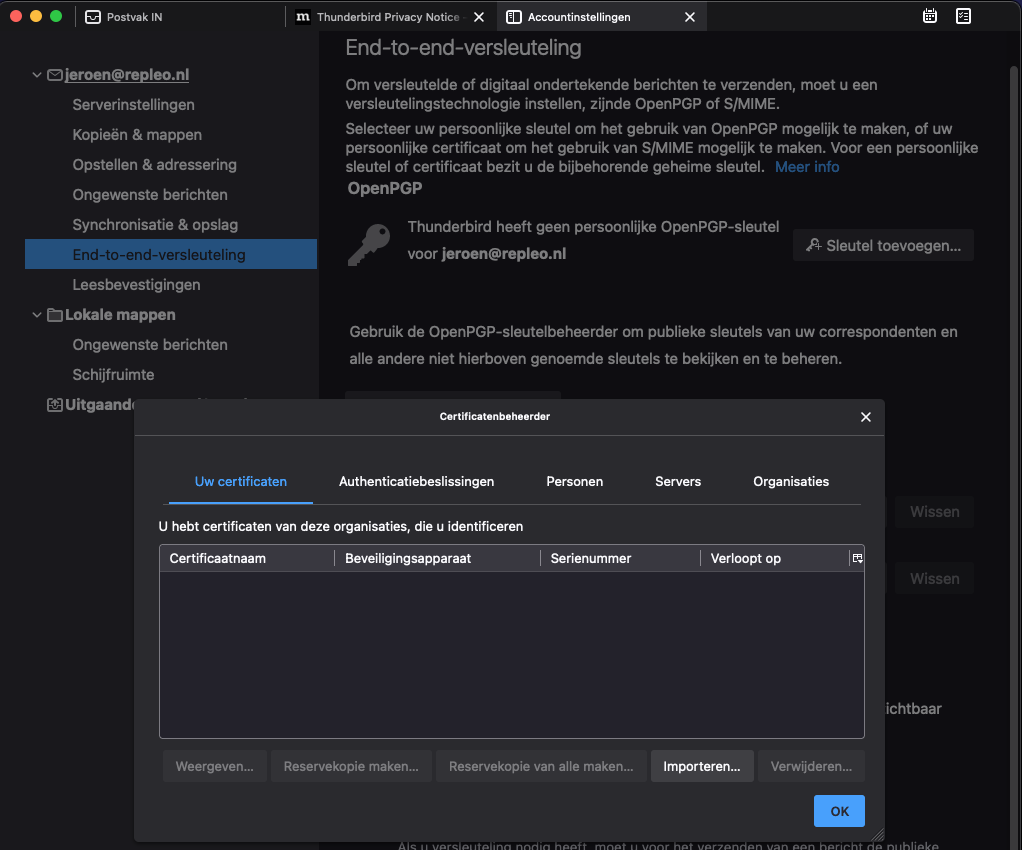Sort by Beveiligingsapparaat column header
The height and width of the screenshot is (850, 1022).
[437, 558]
